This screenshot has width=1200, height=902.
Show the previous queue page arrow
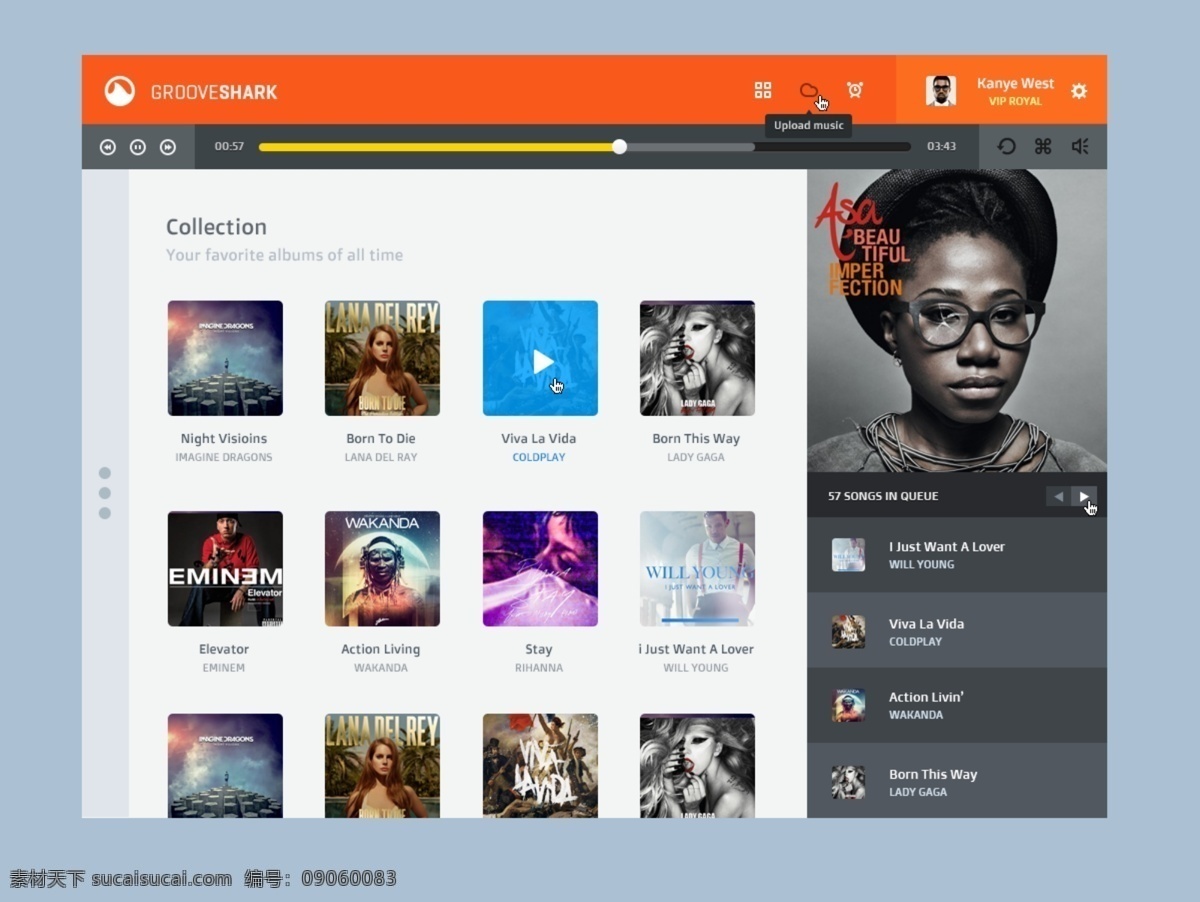(x=1058, y=496)
